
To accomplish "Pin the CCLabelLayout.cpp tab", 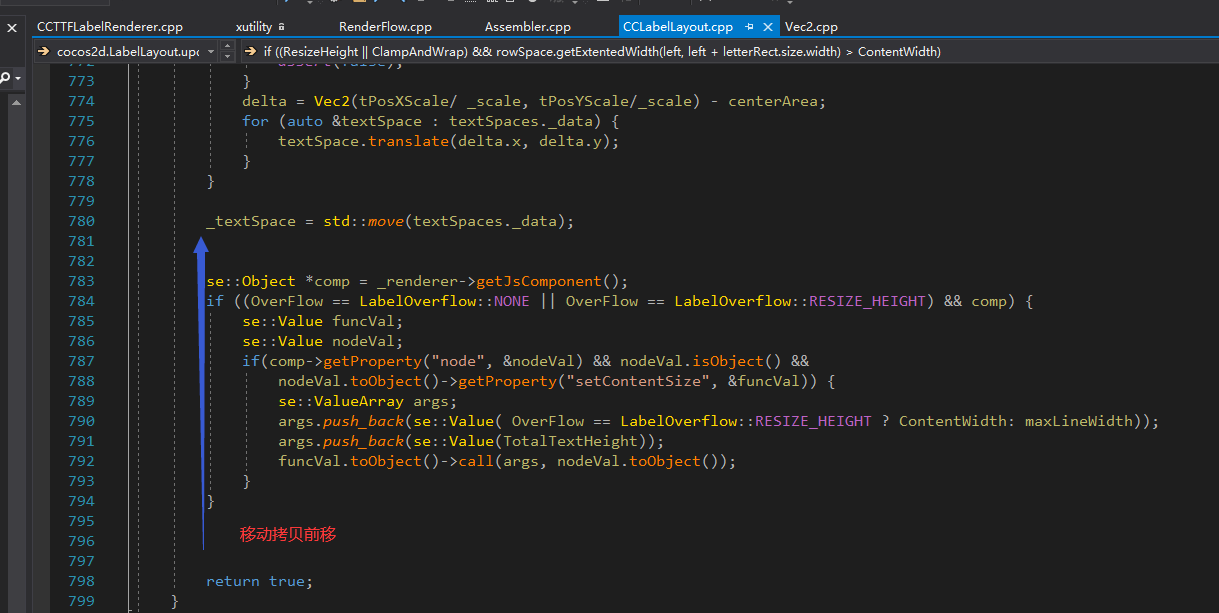I will point(749,27).
